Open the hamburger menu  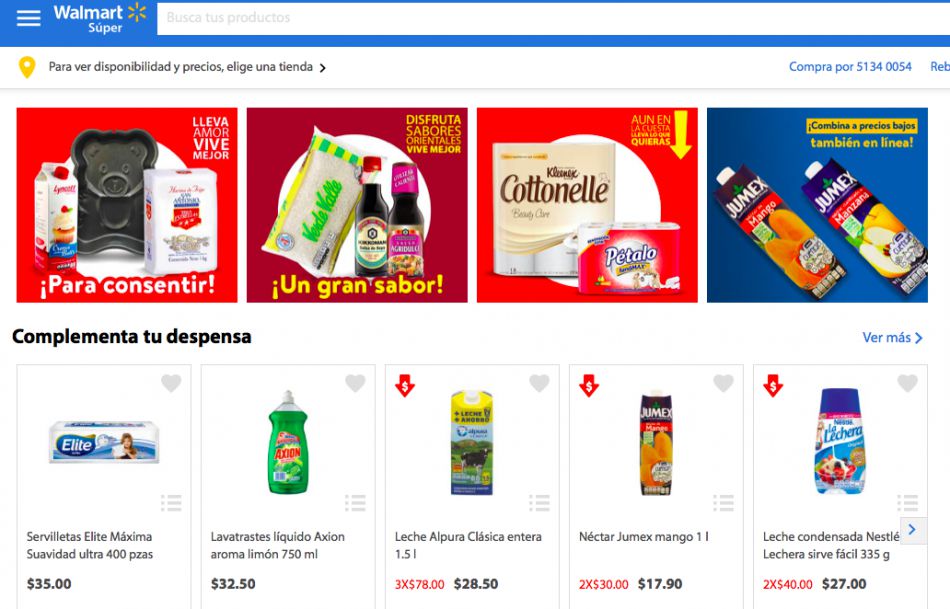tap(28, 18)
